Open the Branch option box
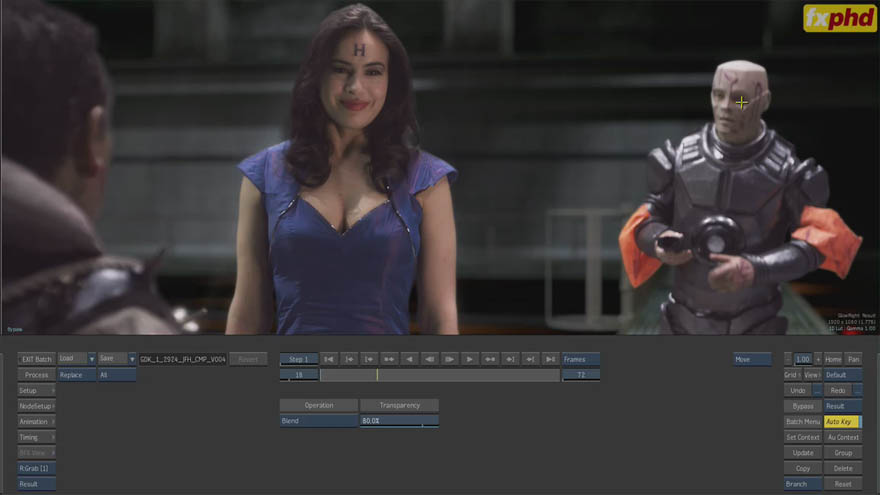This screenshot has width=880, height=495. (803, 484)
